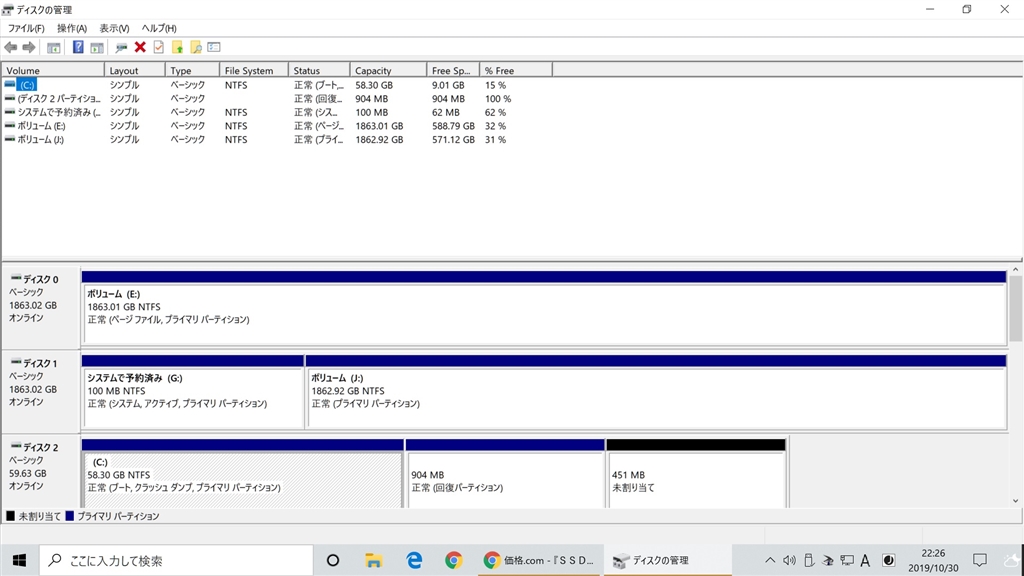This screenshot has width=1024, height=576.
Task: Click the ディスクの管理 taskbar button
Action: (x=667, y=560)
